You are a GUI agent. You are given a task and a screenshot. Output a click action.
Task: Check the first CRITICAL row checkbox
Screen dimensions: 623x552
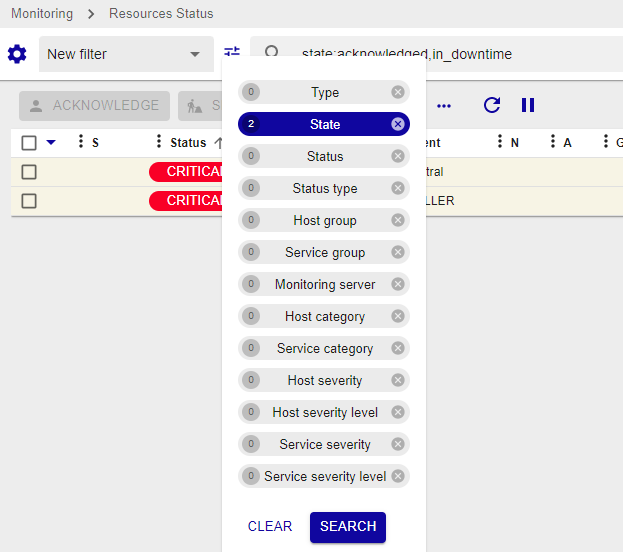[x=29, y=172]
